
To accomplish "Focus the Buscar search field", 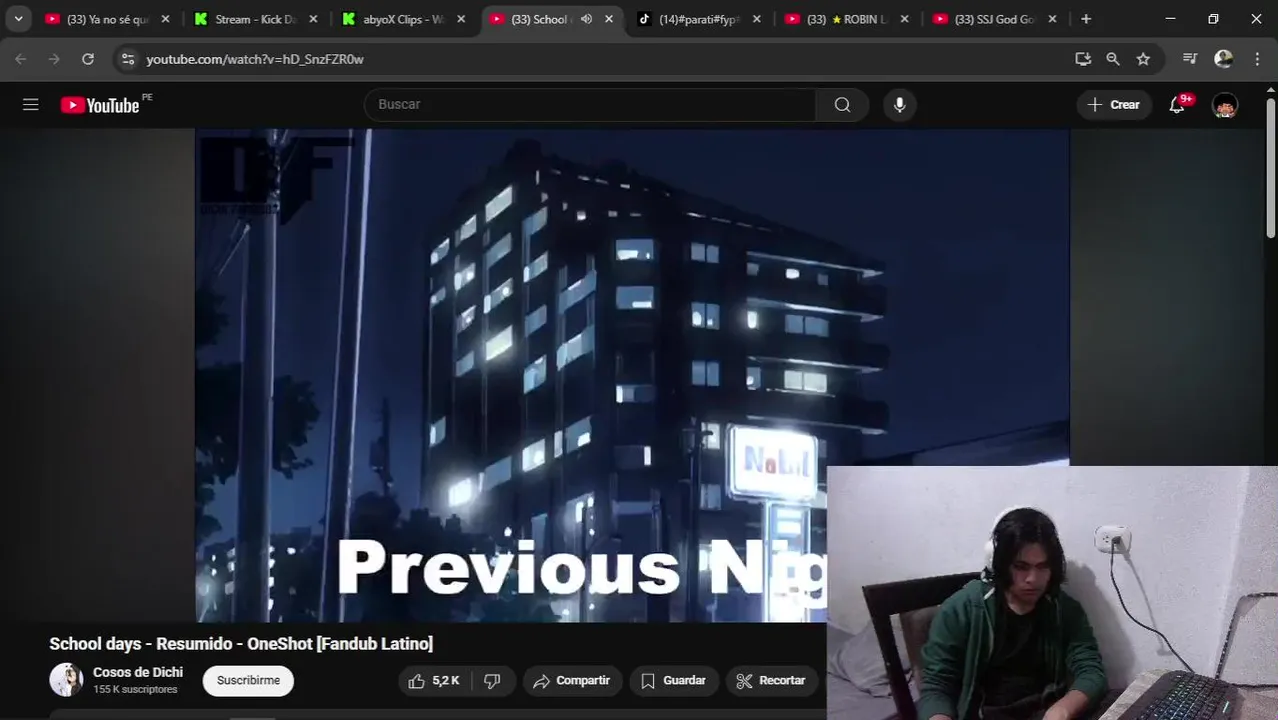I will click(590, 105).
